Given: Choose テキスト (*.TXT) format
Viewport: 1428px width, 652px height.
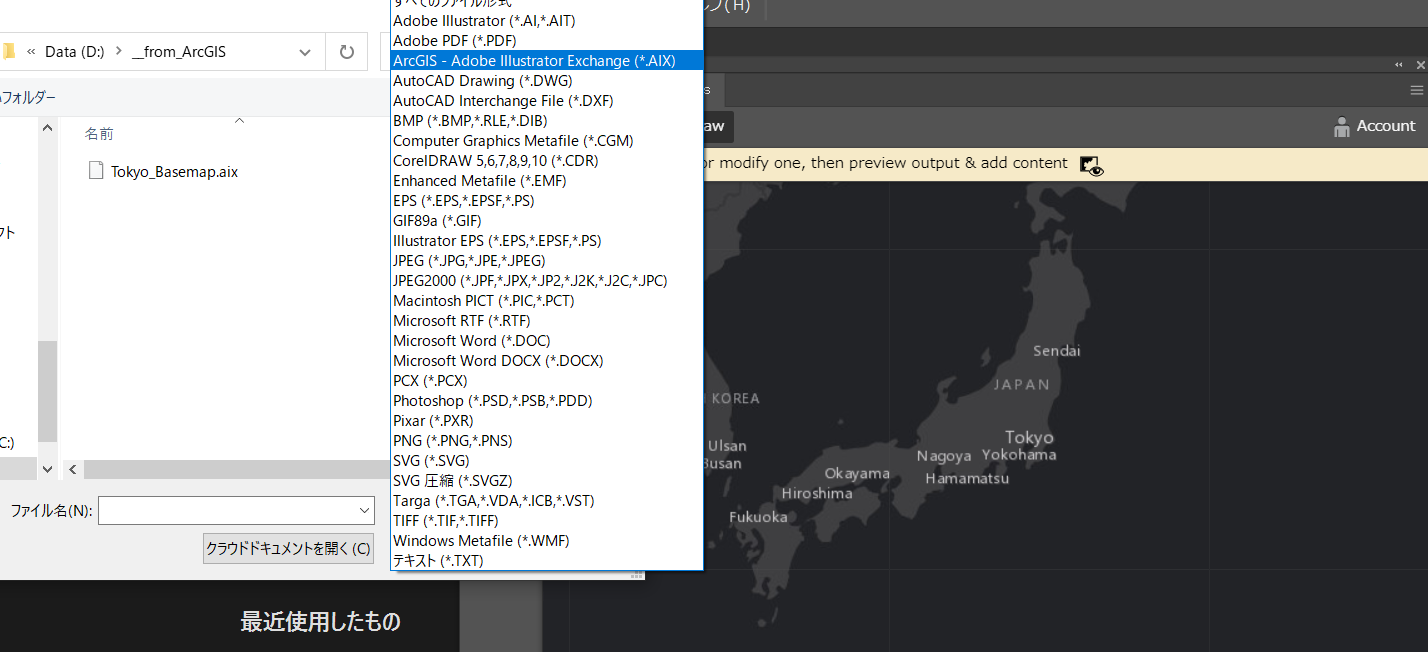Looking at the screenshot, I should coord(547,560).
